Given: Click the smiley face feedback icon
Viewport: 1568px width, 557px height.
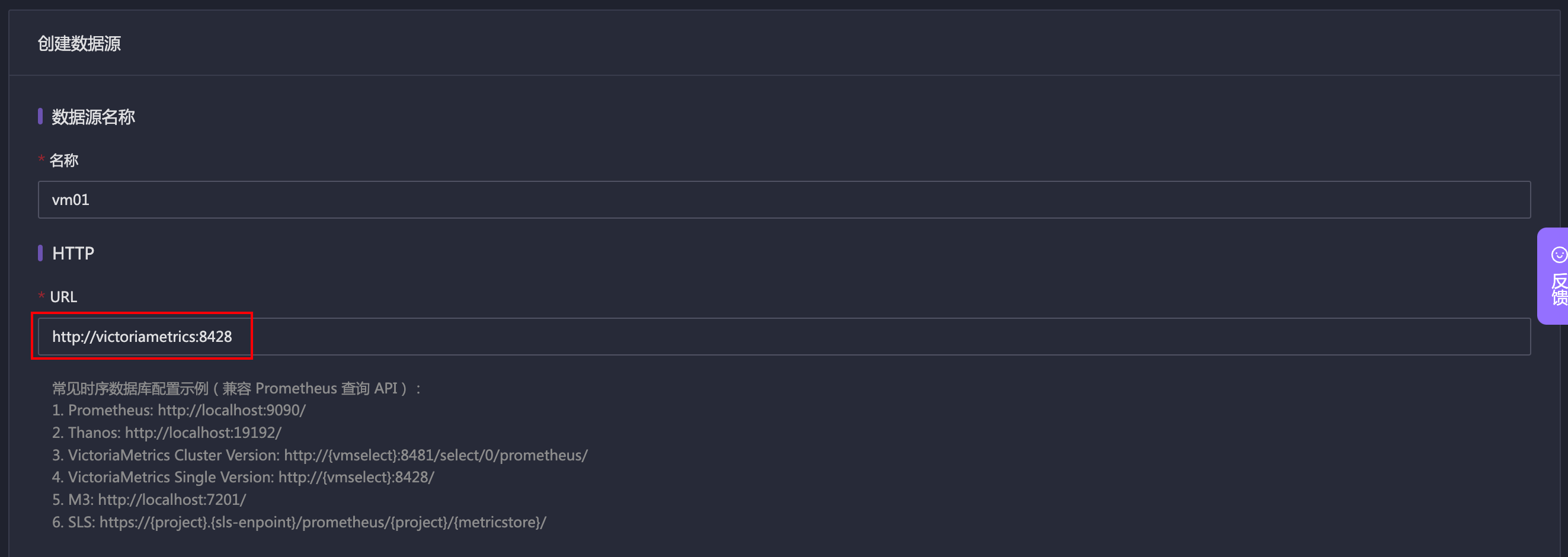Looking at the screenshot, I should pyautogui.click(x=1559, y=254).
